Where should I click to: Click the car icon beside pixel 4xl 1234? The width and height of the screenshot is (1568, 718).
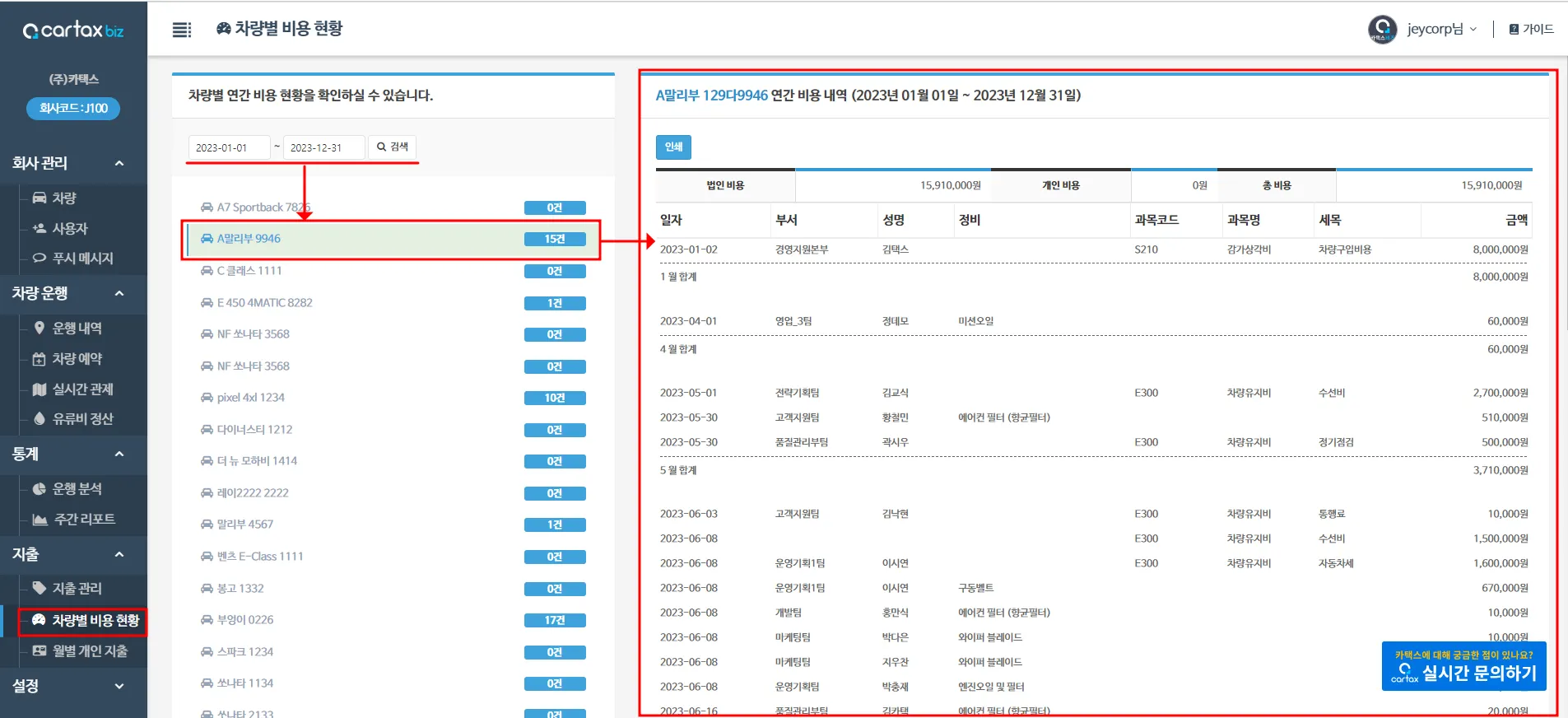pos(207,398)
